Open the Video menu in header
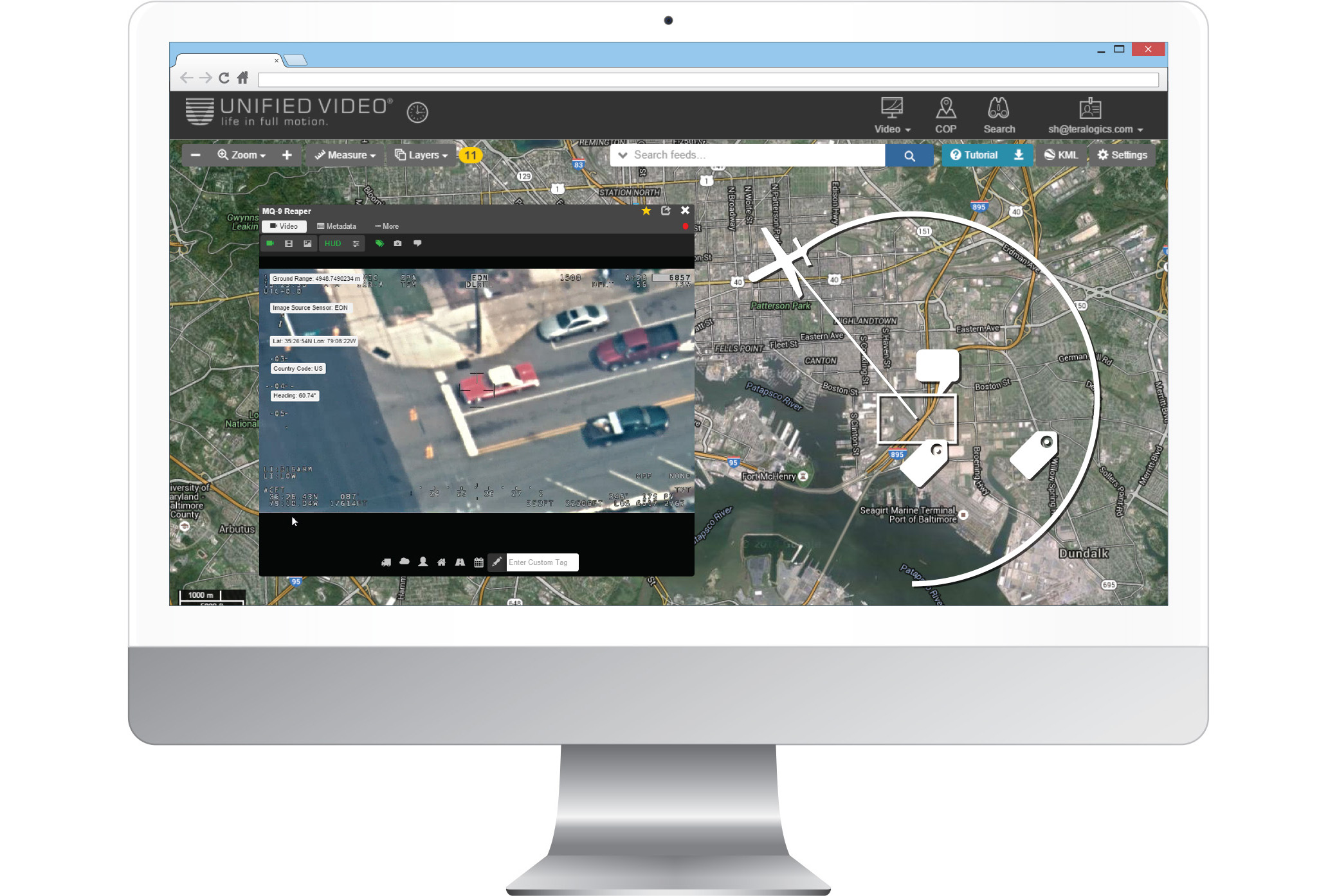The width and height of the screenshot is (1337, 896). 892,116
